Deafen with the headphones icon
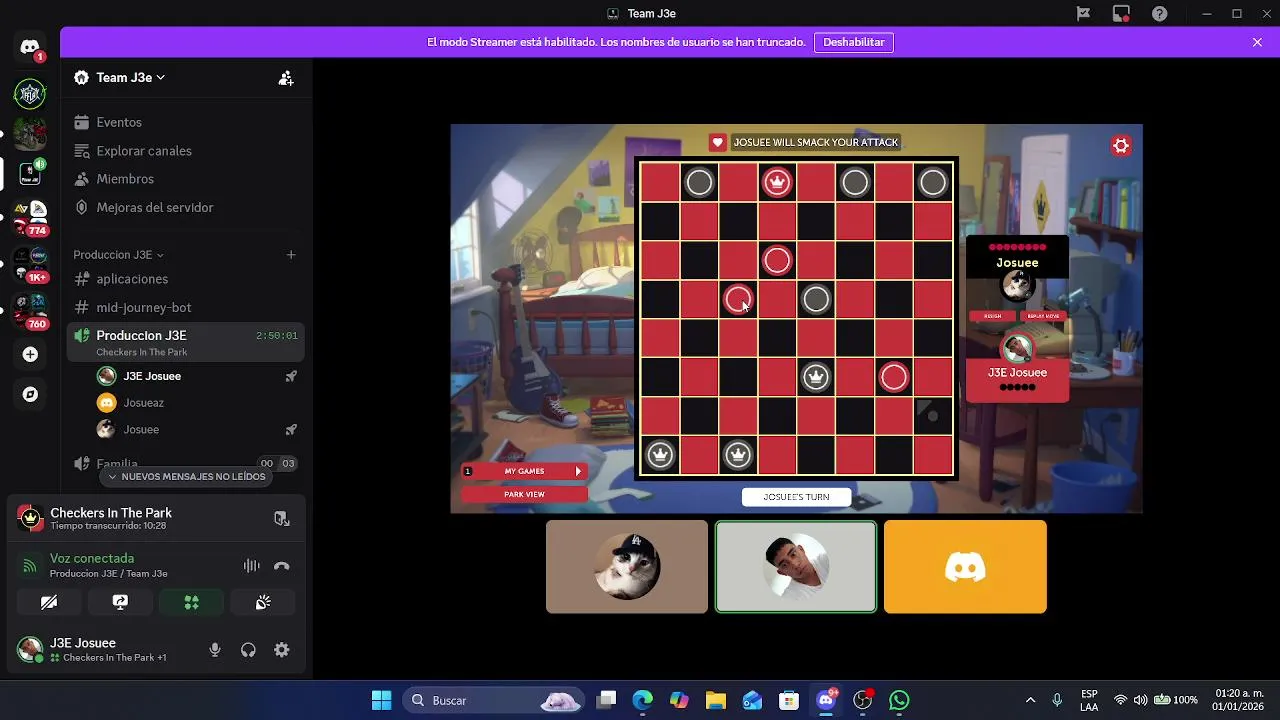The width and height of the screenshot is (1280, 720). 248,650
